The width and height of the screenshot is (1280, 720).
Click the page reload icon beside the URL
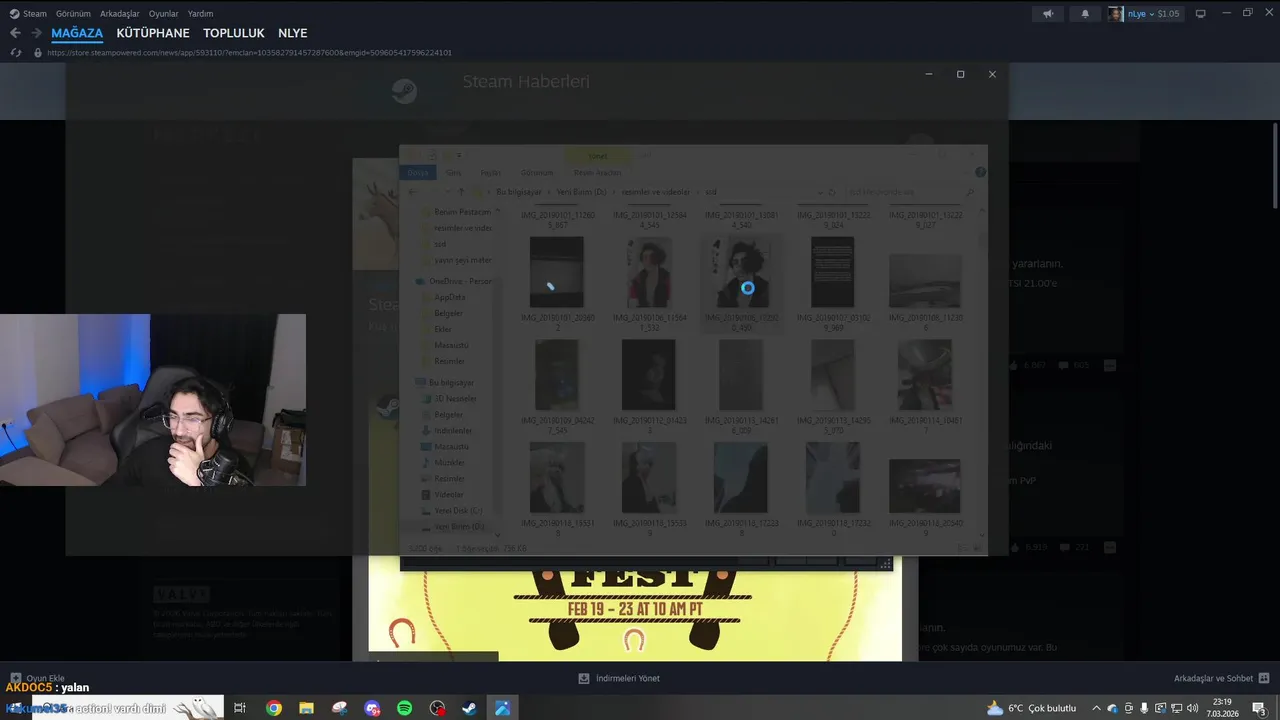[16, 52]
